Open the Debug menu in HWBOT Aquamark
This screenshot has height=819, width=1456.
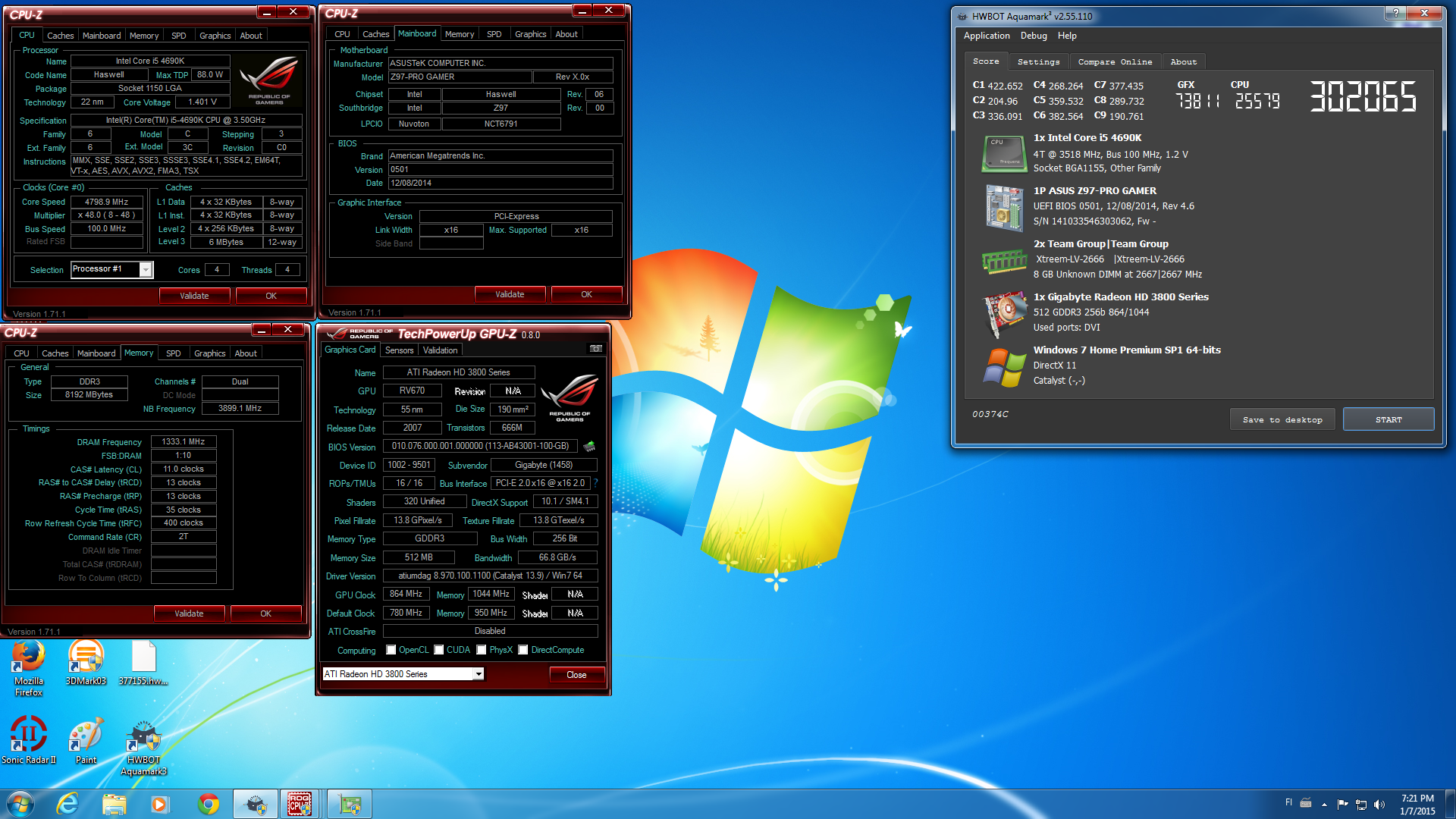click(1034, 36)
